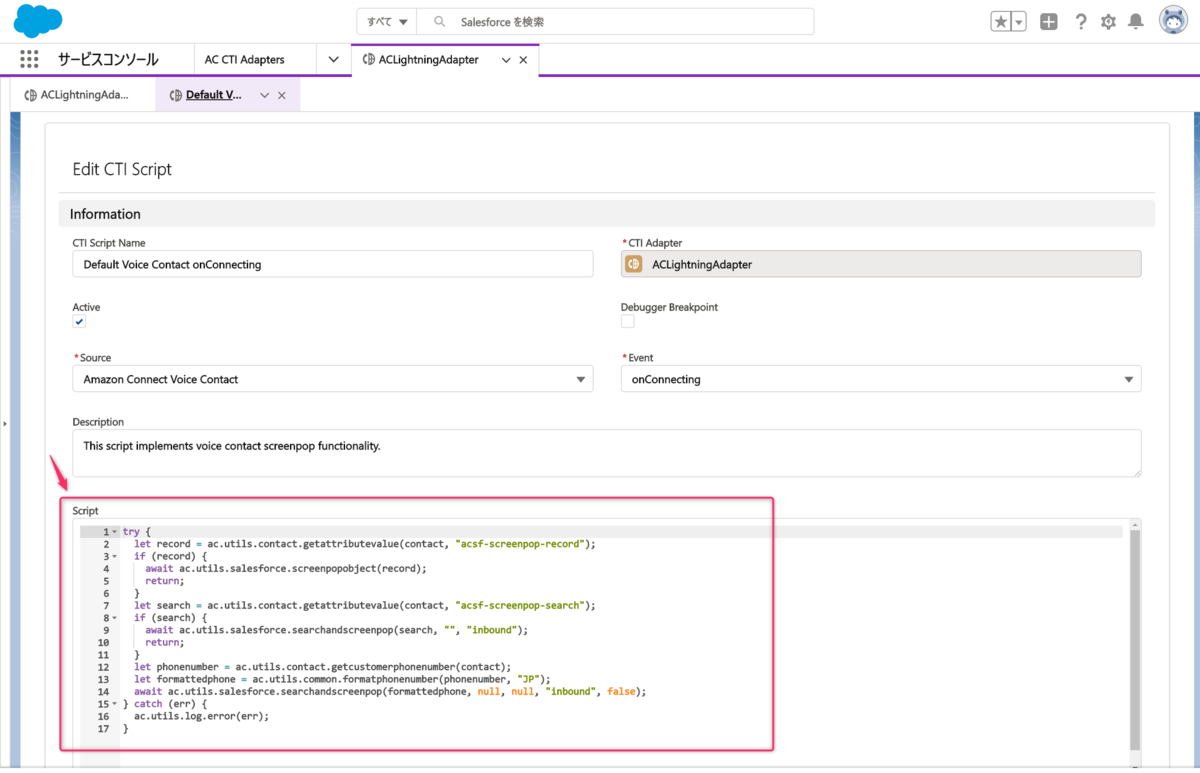The width and height of the screenshot is (1200, 773).
Task: Open Global Actions with the plus icon
Action: pyautogui.click(x=1048, y=20)
